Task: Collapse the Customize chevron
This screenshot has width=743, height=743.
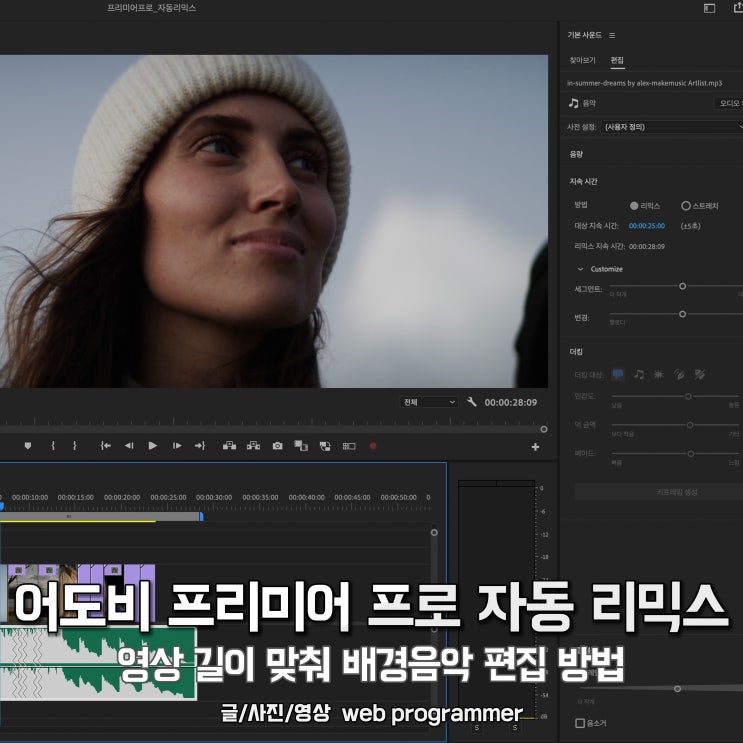Action: (x=580, y=269)
